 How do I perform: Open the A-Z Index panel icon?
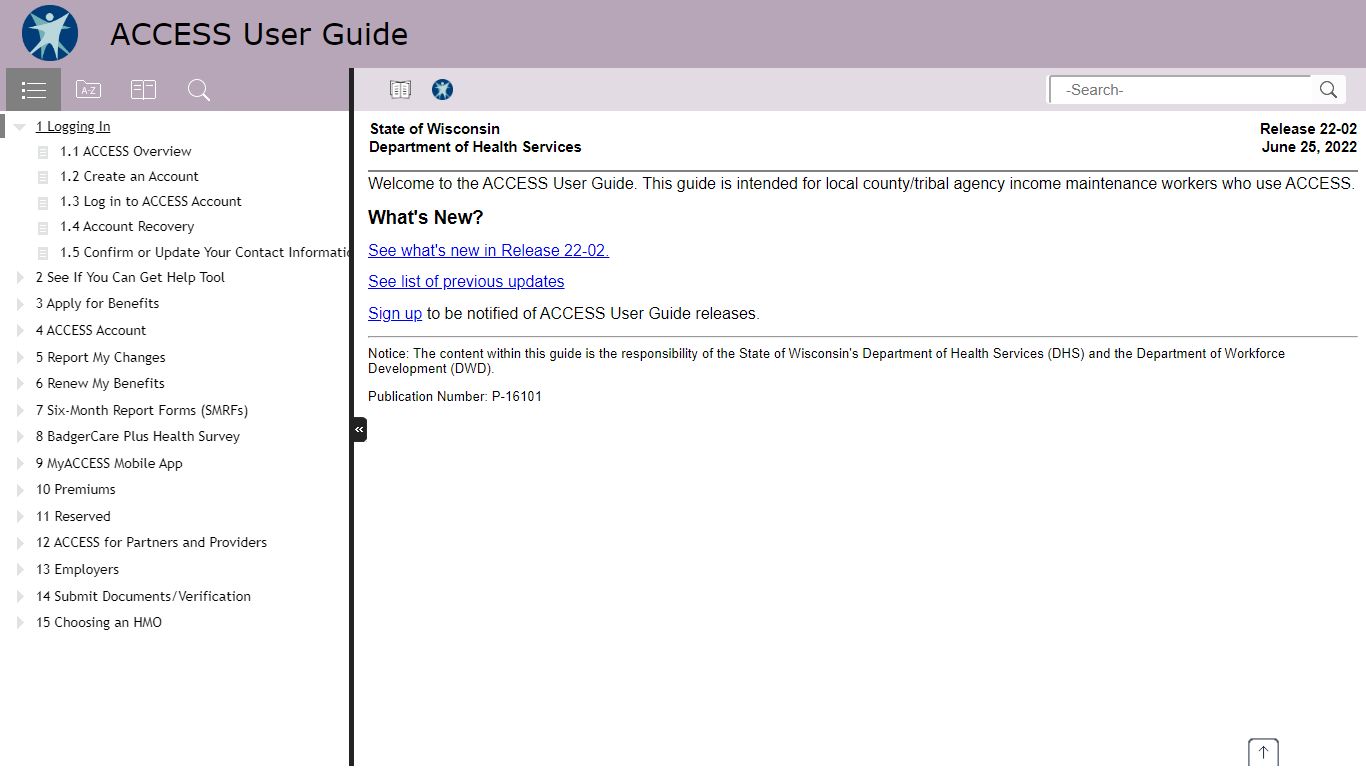88,90
